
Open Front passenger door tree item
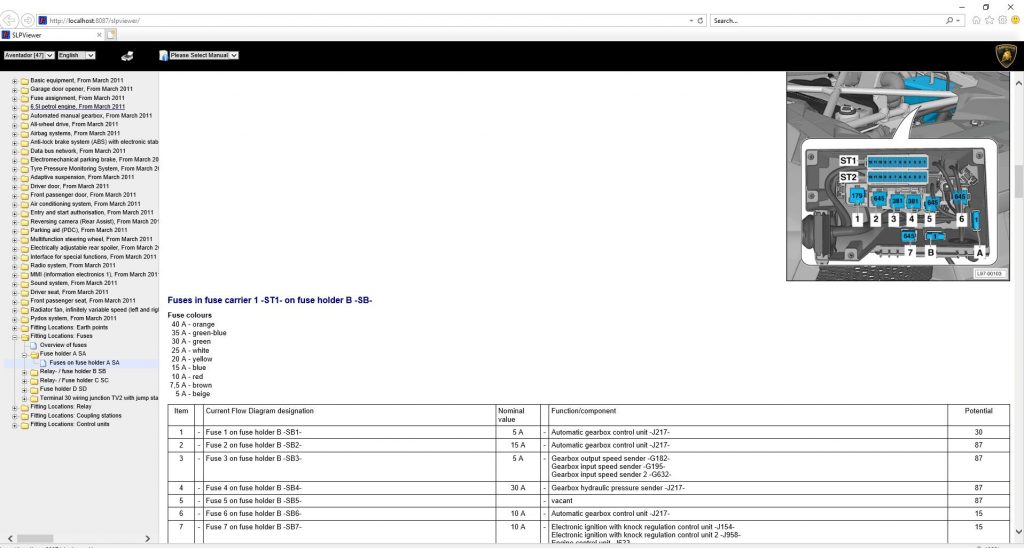[83, 195]
